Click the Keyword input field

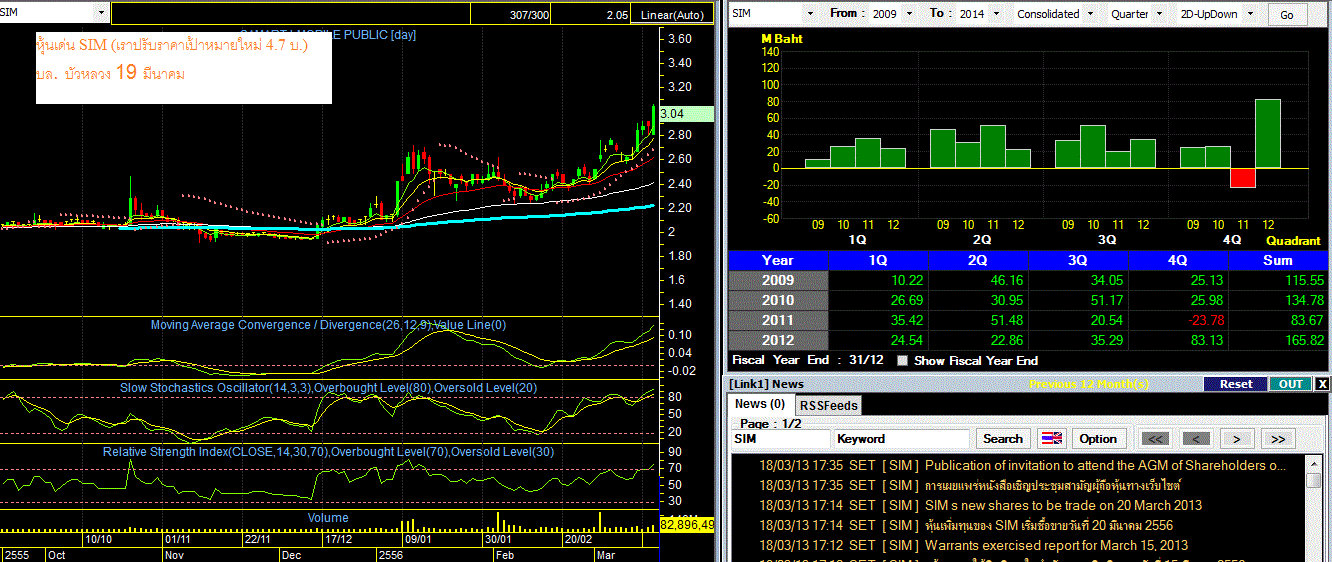[902, 438]
